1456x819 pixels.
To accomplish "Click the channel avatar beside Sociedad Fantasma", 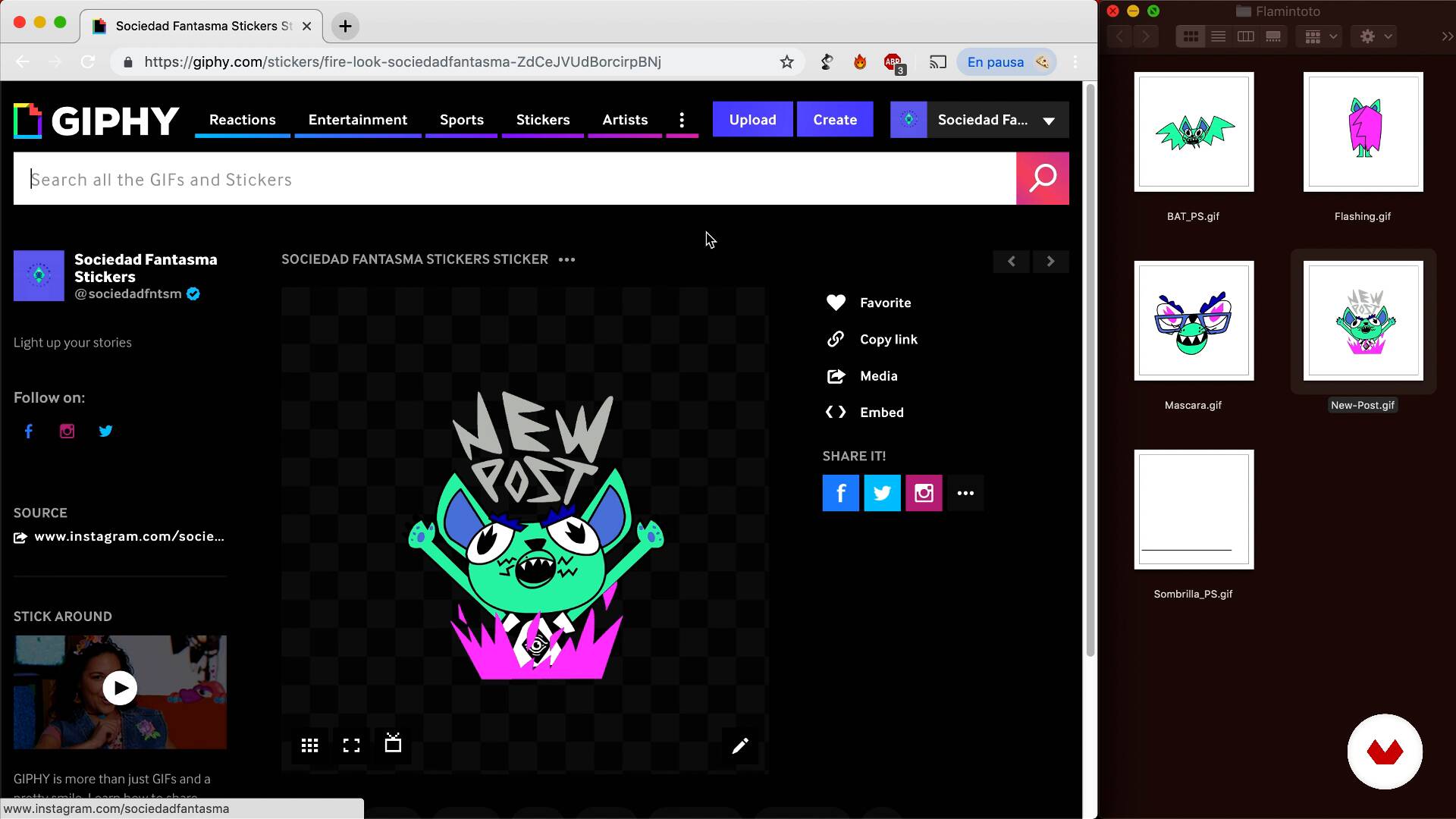I will [39, 276].
